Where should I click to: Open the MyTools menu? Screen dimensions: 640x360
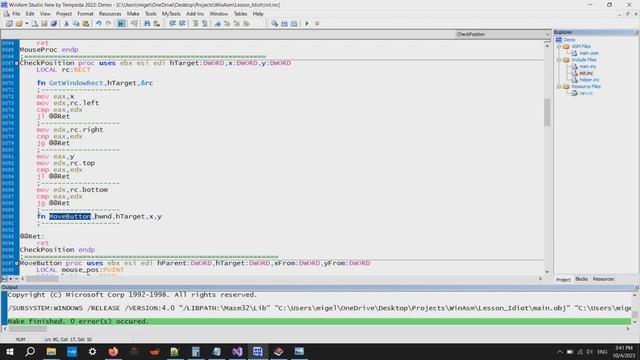coord(171,14)
